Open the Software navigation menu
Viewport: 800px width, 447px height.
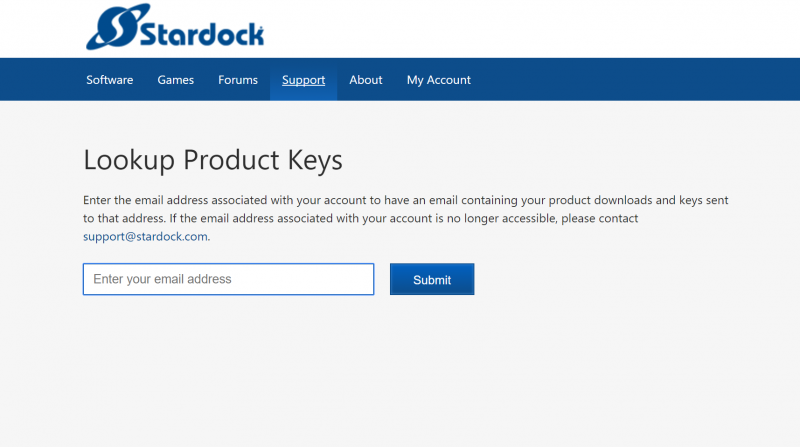click(109, 80)
